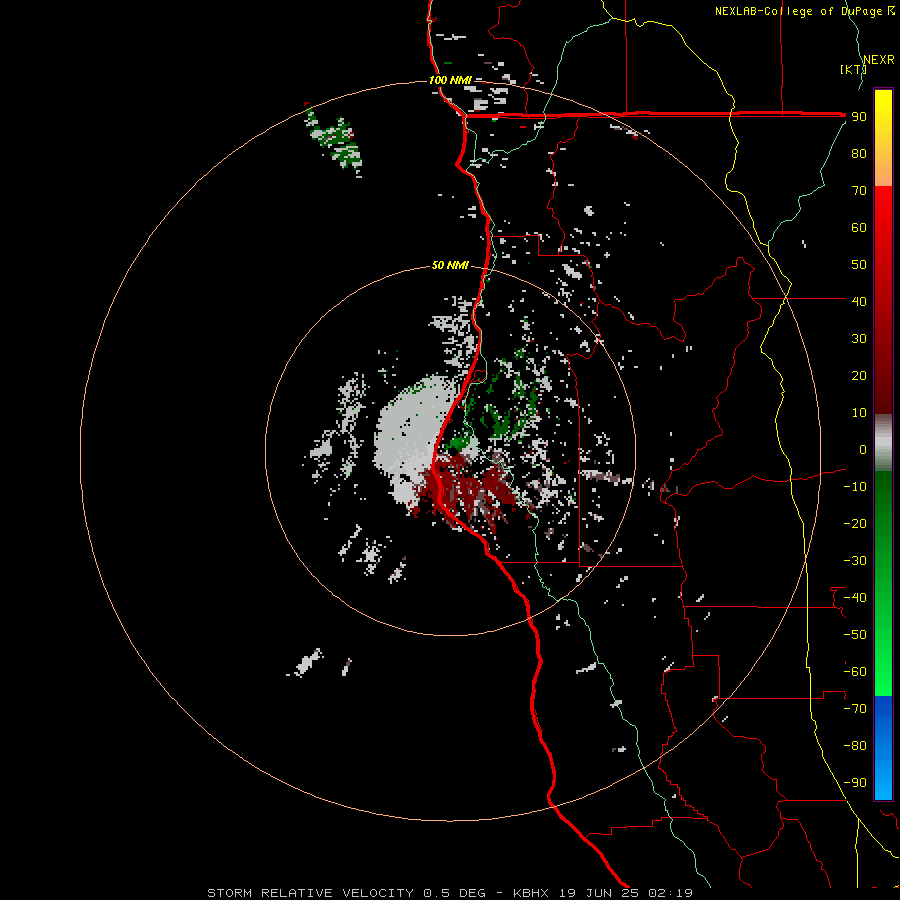900x900 pixels.
Task: Pick the gray near-zero segment of the color bar
Action: tap(883, 443)
